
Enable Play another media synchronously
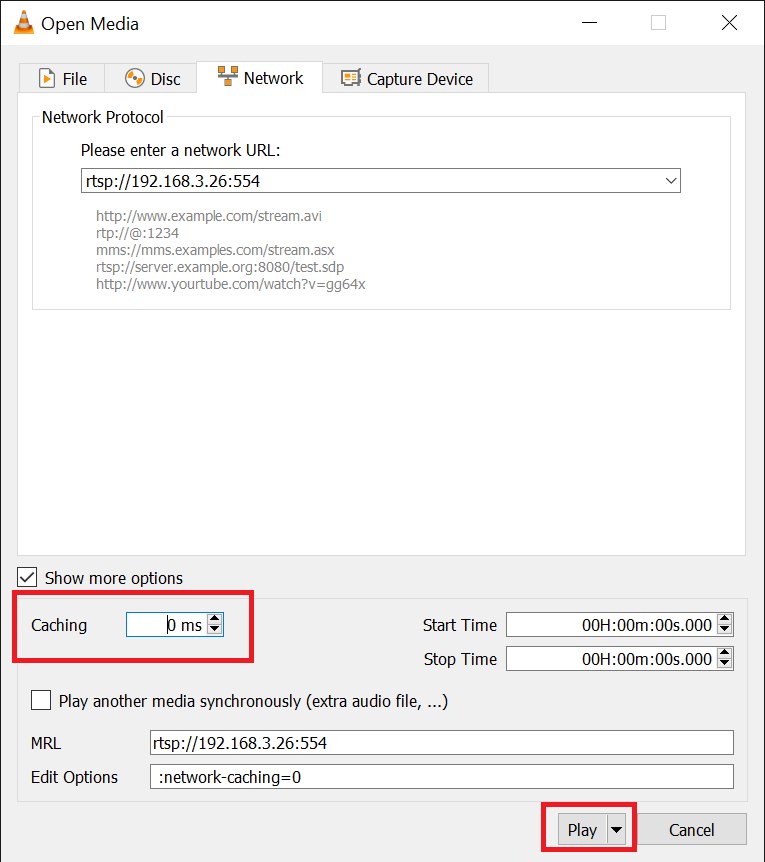point(41,701)
